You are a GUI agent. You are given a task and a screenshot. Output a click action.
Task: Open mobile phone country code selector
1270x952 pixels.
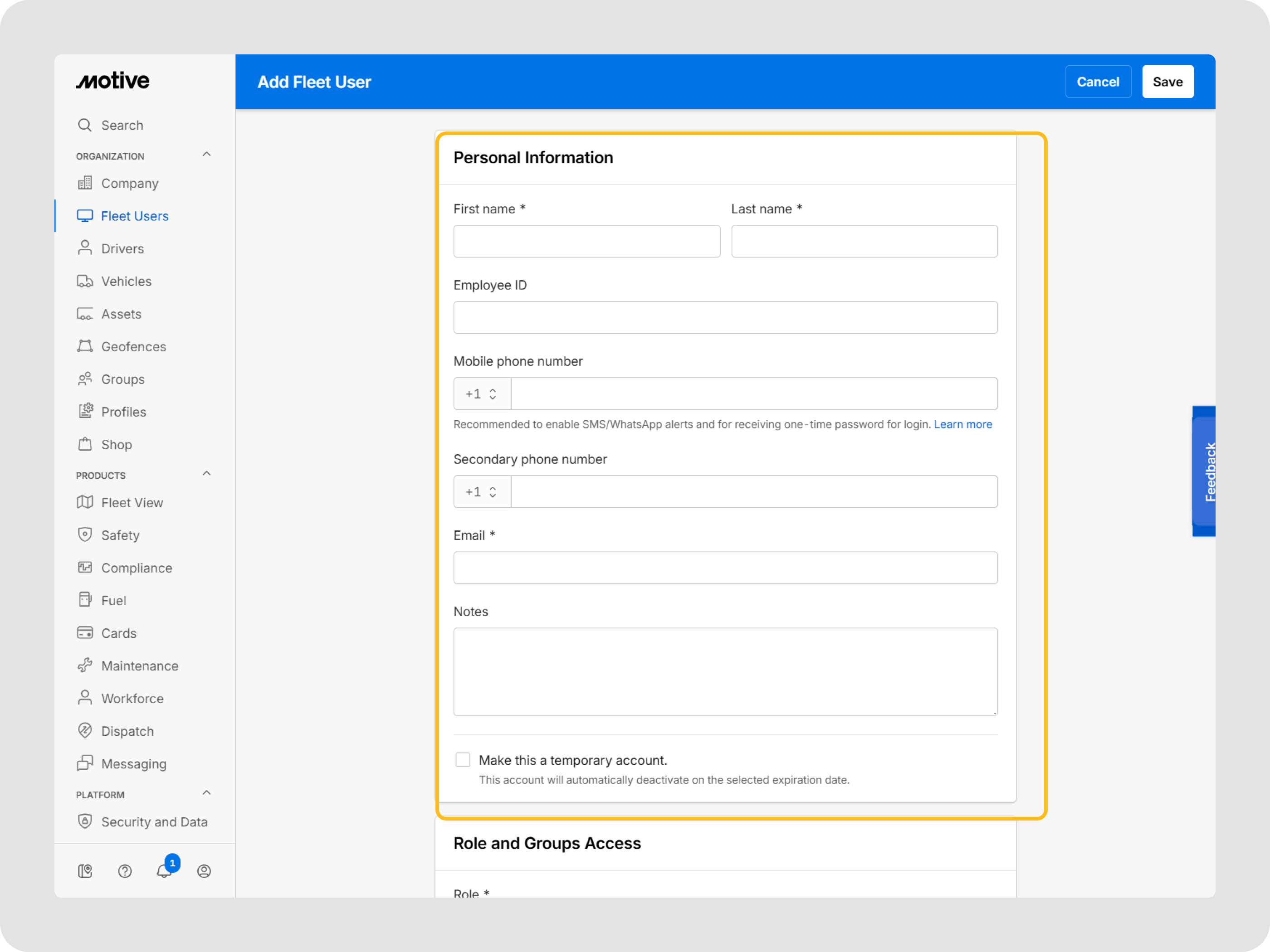[x=482, y=393]
